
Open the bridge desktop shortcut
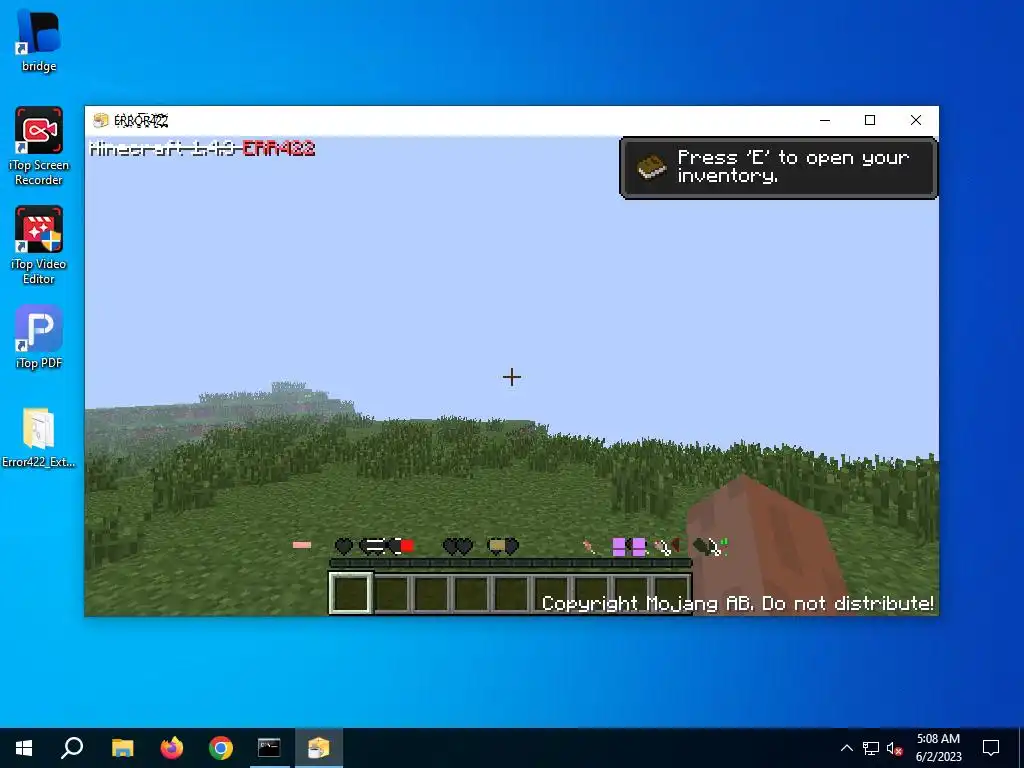[x=39, y=40]
